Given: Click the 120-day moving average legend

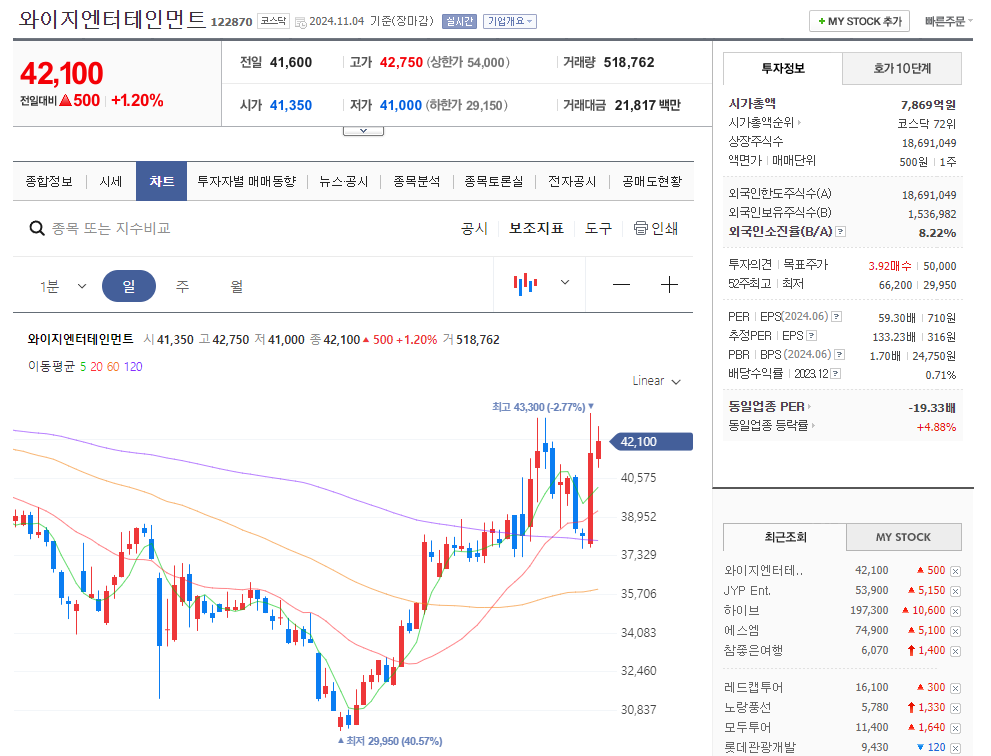Looking at the screenshot, I should (x=133, y=367).
